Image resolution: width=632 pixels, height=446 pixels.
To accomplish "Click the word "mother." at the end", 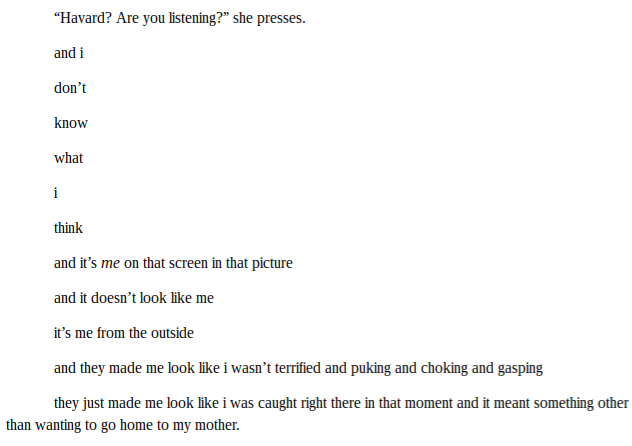I will tap(217, 425).
